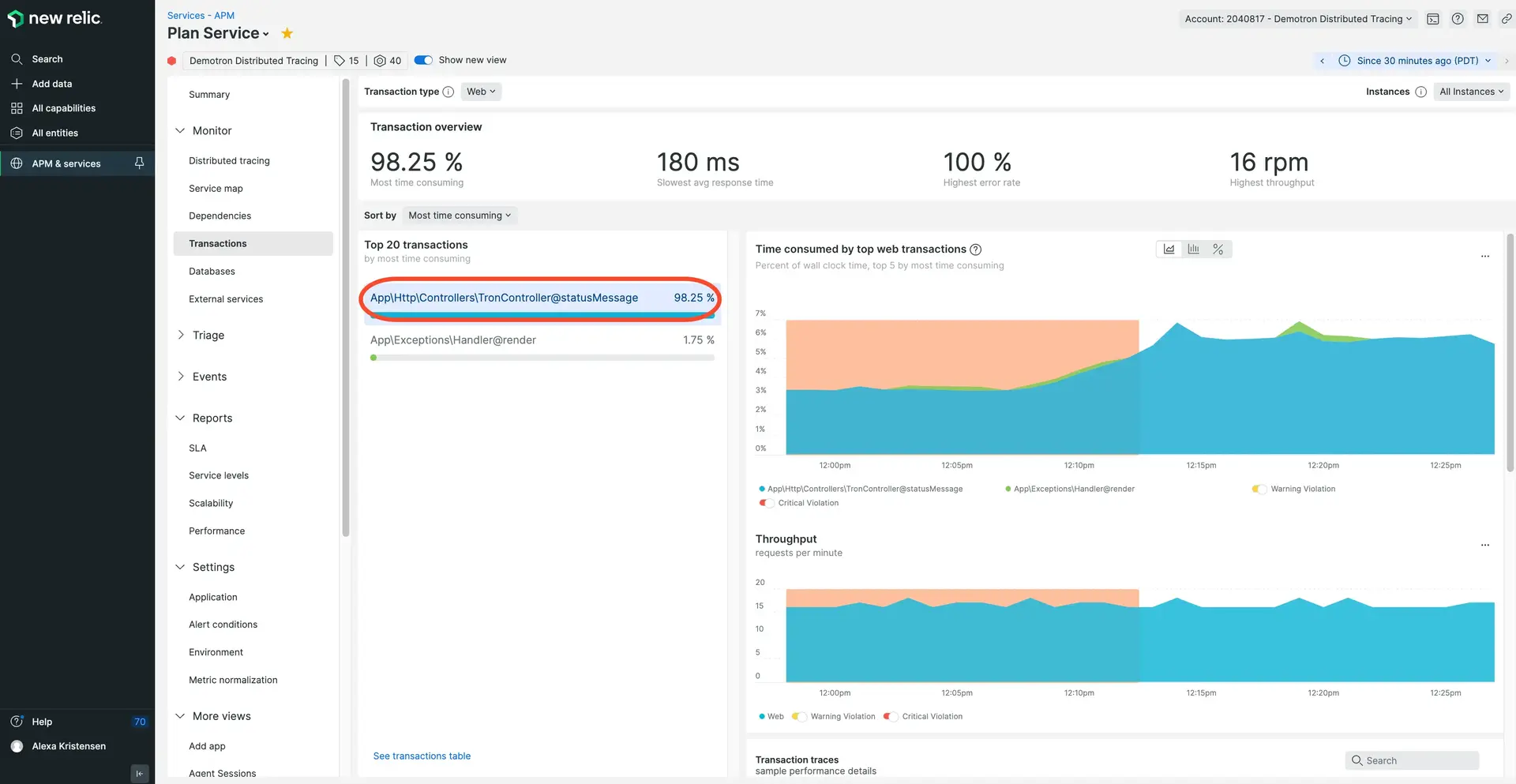Screen dimensions: 1516x784
Task: Open the Transaction type Web dropdown
Action: (x=481, y=92)
